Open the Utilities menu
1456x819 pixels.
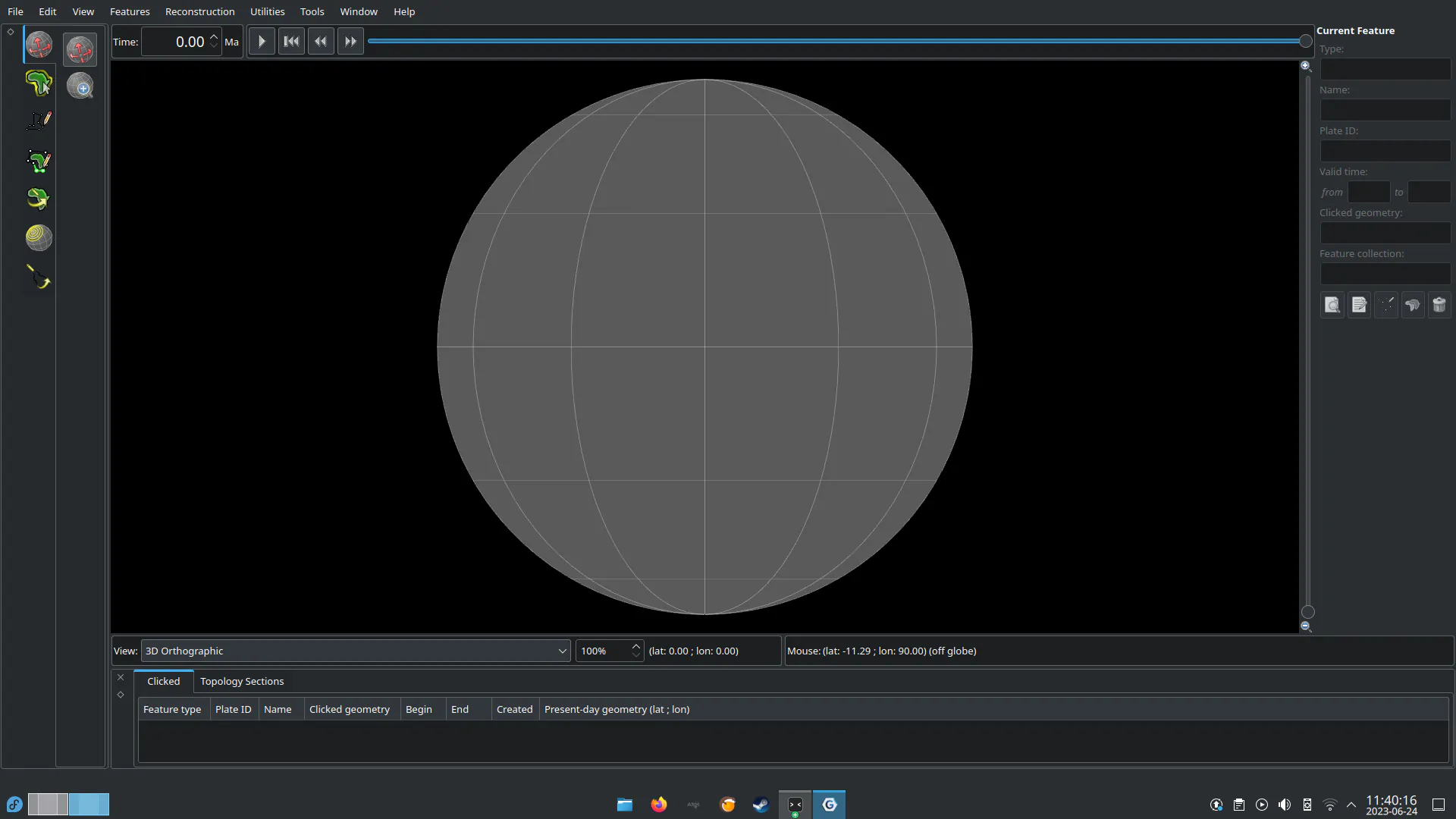(268, 11)
